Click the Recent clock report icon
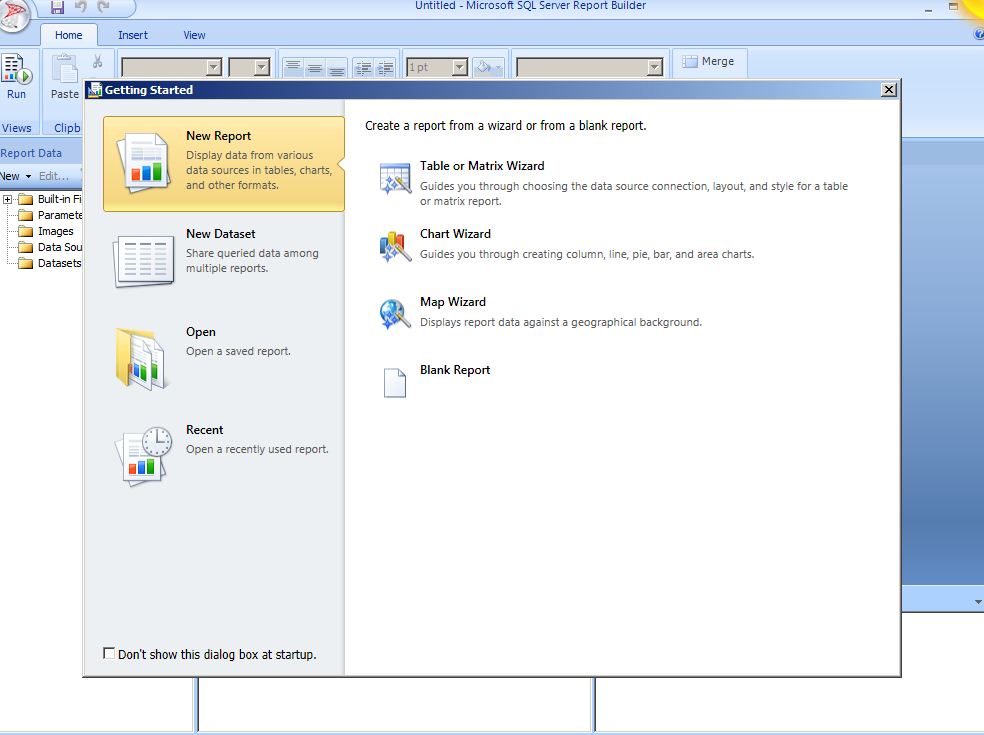Viewport: 984px width, 735px height. (x=144, y=456)
